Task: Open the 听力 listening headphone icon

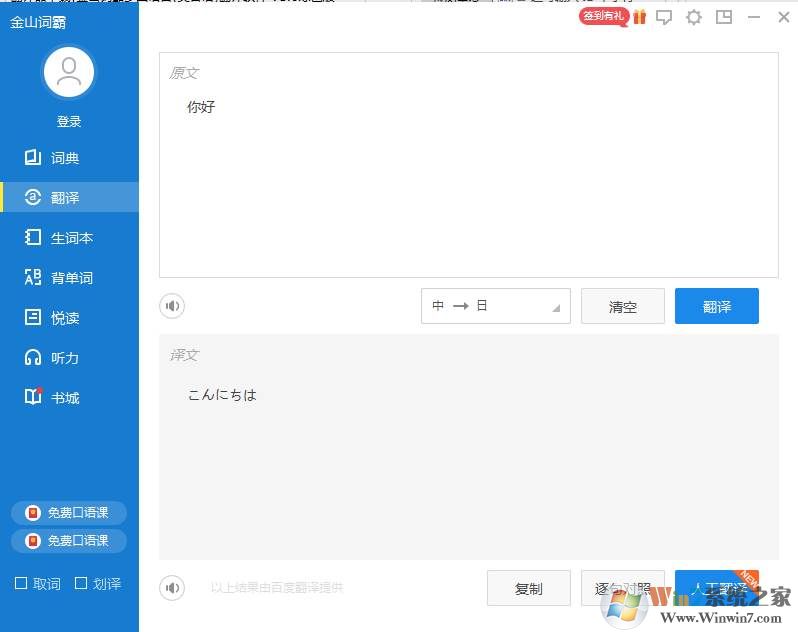Action: click(x=33, y=358)
